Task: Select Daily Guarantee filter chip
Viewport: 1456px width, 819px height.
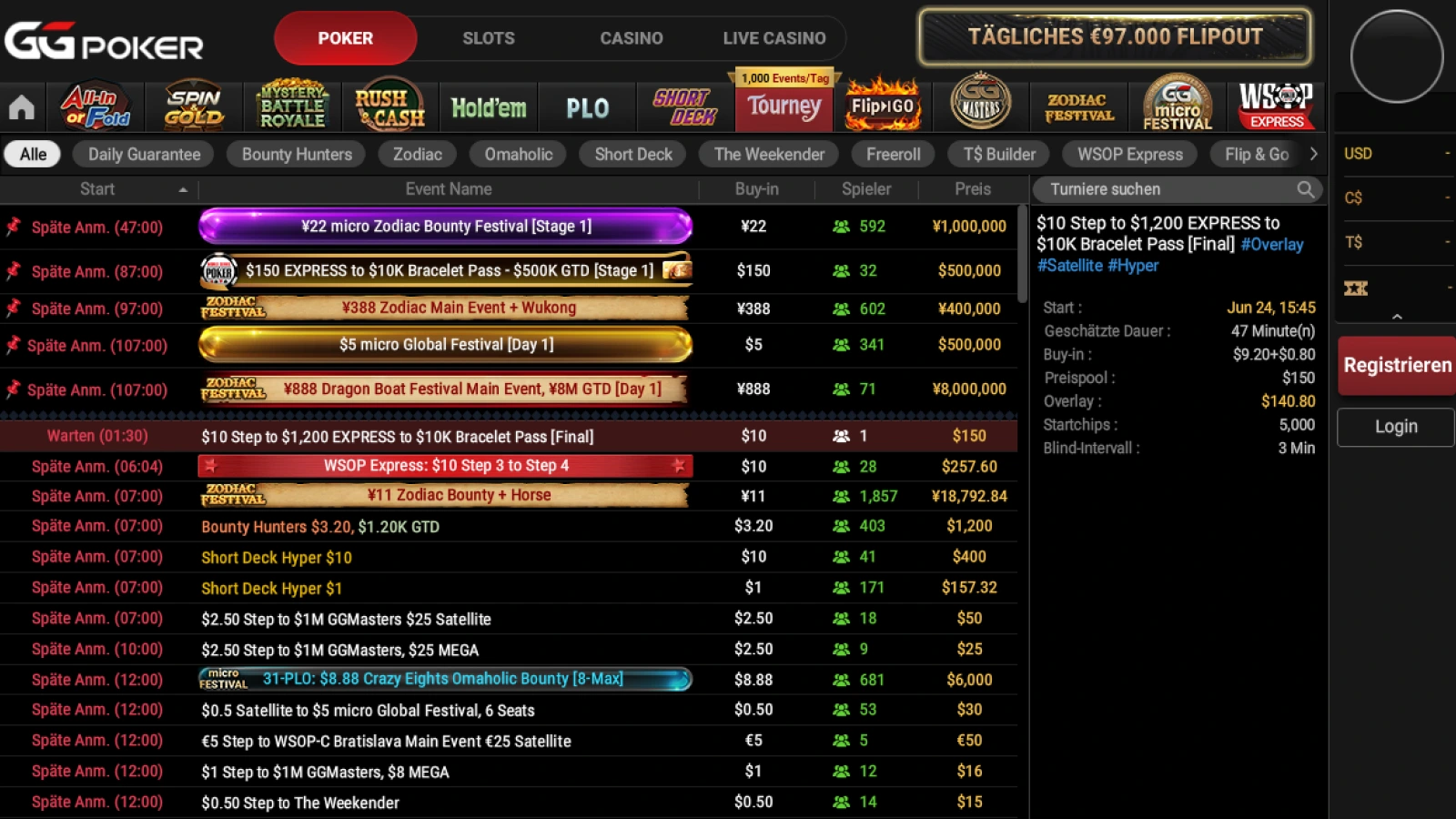Action: (144, 154)
